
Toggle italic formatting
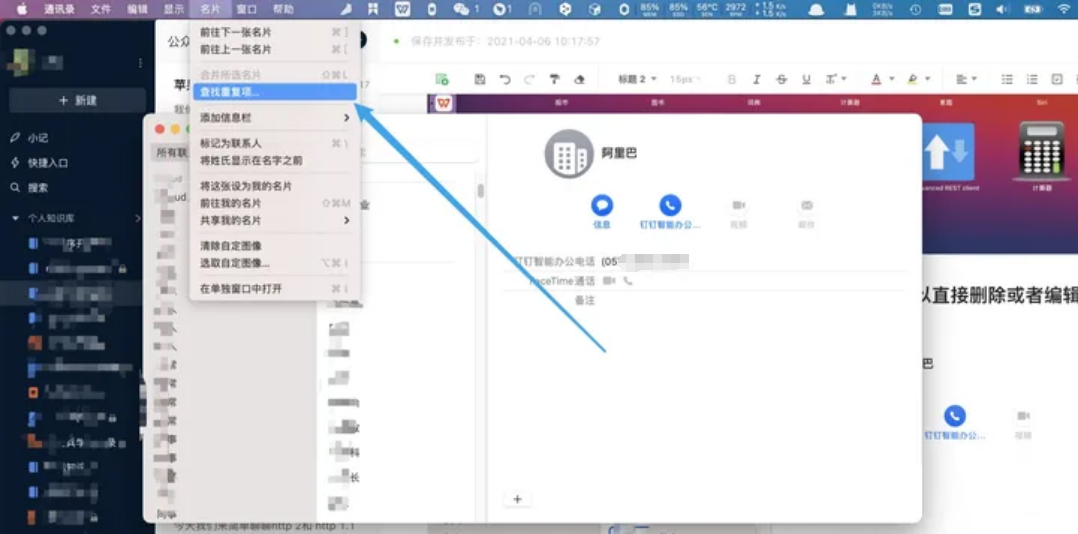(756, 79)
